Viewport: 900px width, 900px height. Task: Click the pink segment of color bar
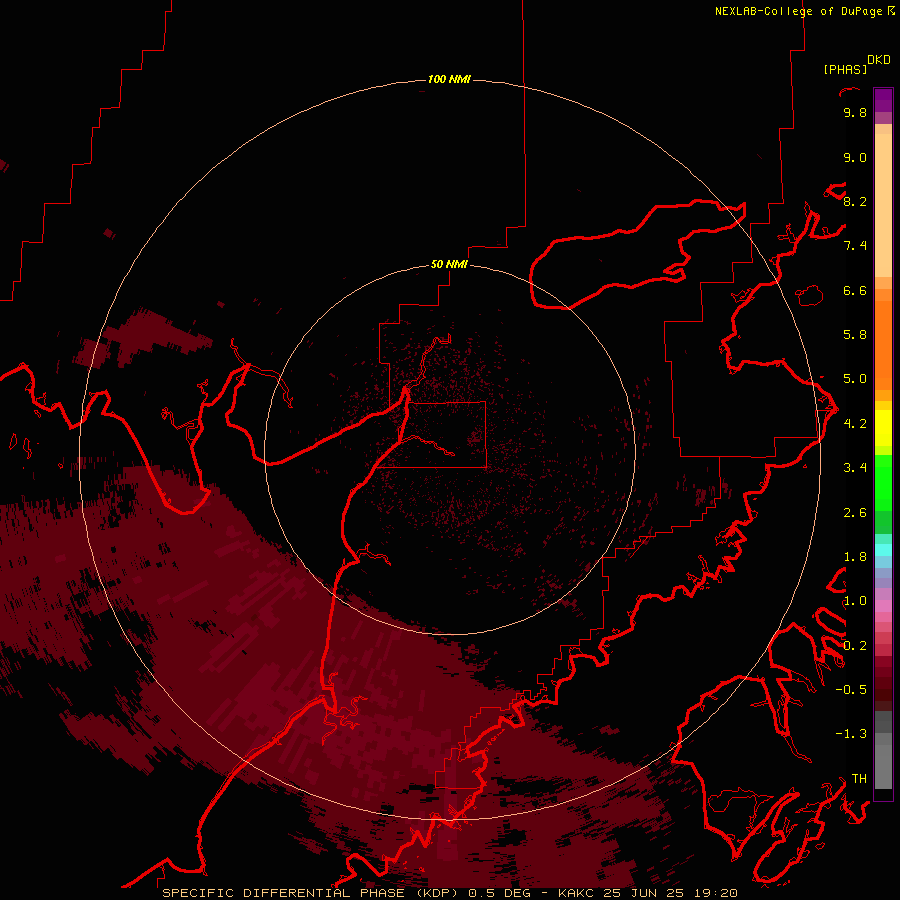pyautogui.click(x=883, y=606)
